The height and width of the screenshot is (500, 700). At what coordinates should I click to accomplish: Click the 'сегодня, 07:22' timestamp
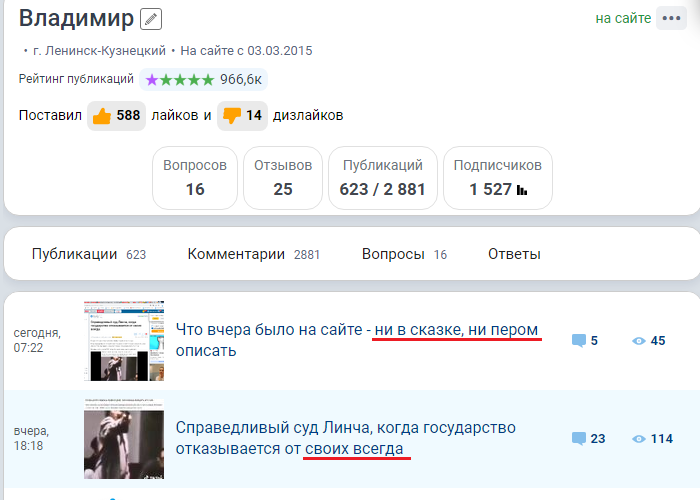[x=37, y=340]
